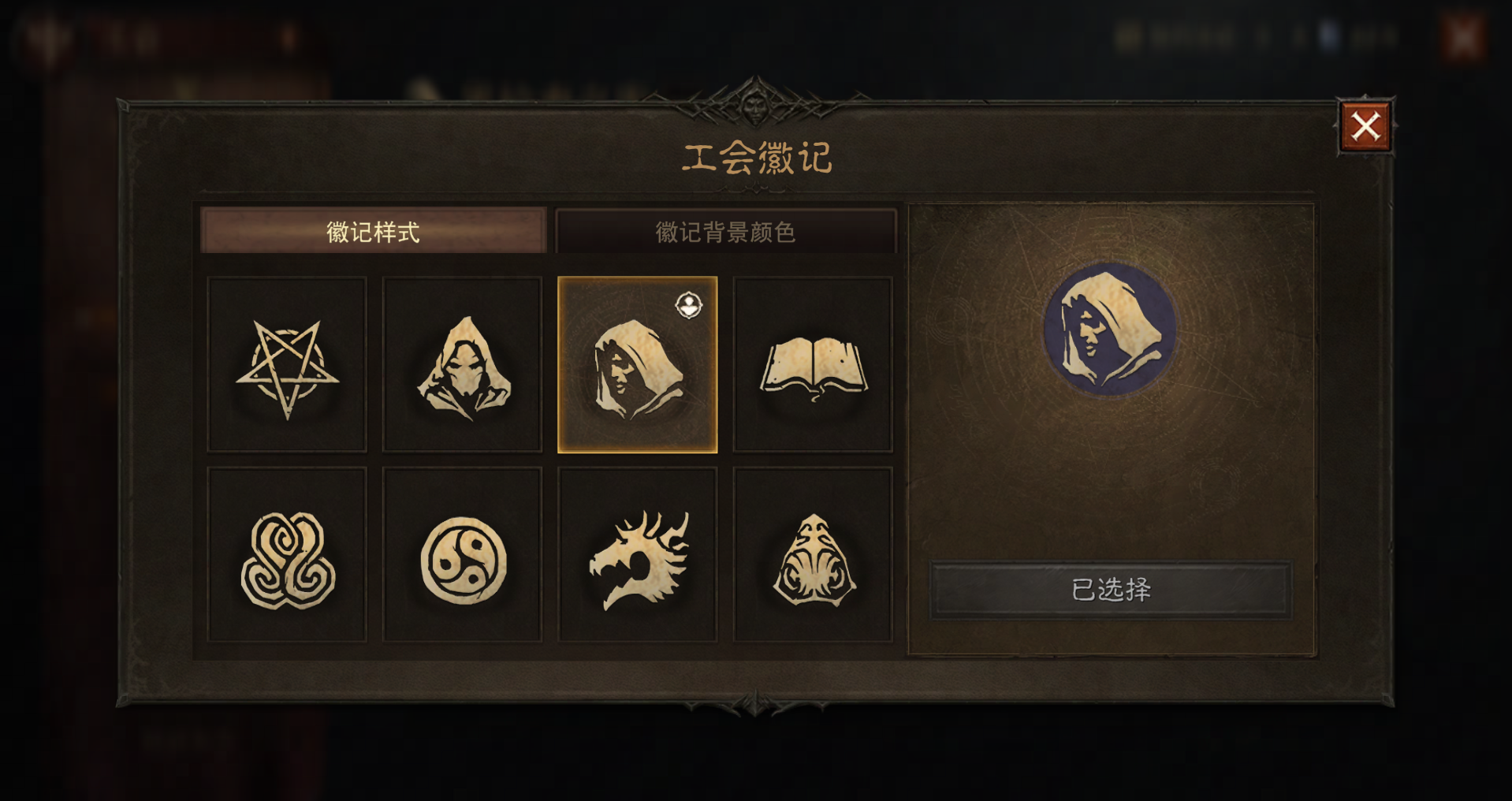This screenshot has width=1512, height=801.
Task: Choose the triskelion circle emblem
Action: [x=462, y=554]
